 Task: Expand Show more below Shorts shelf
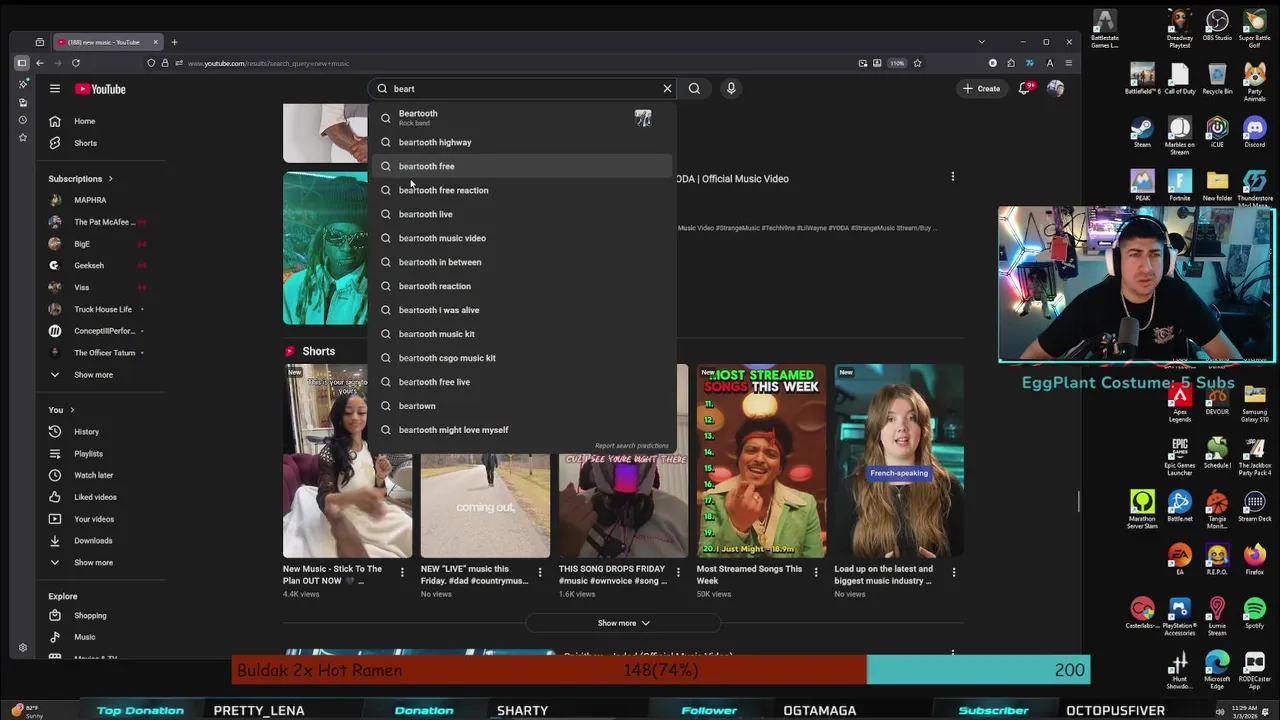623,623
